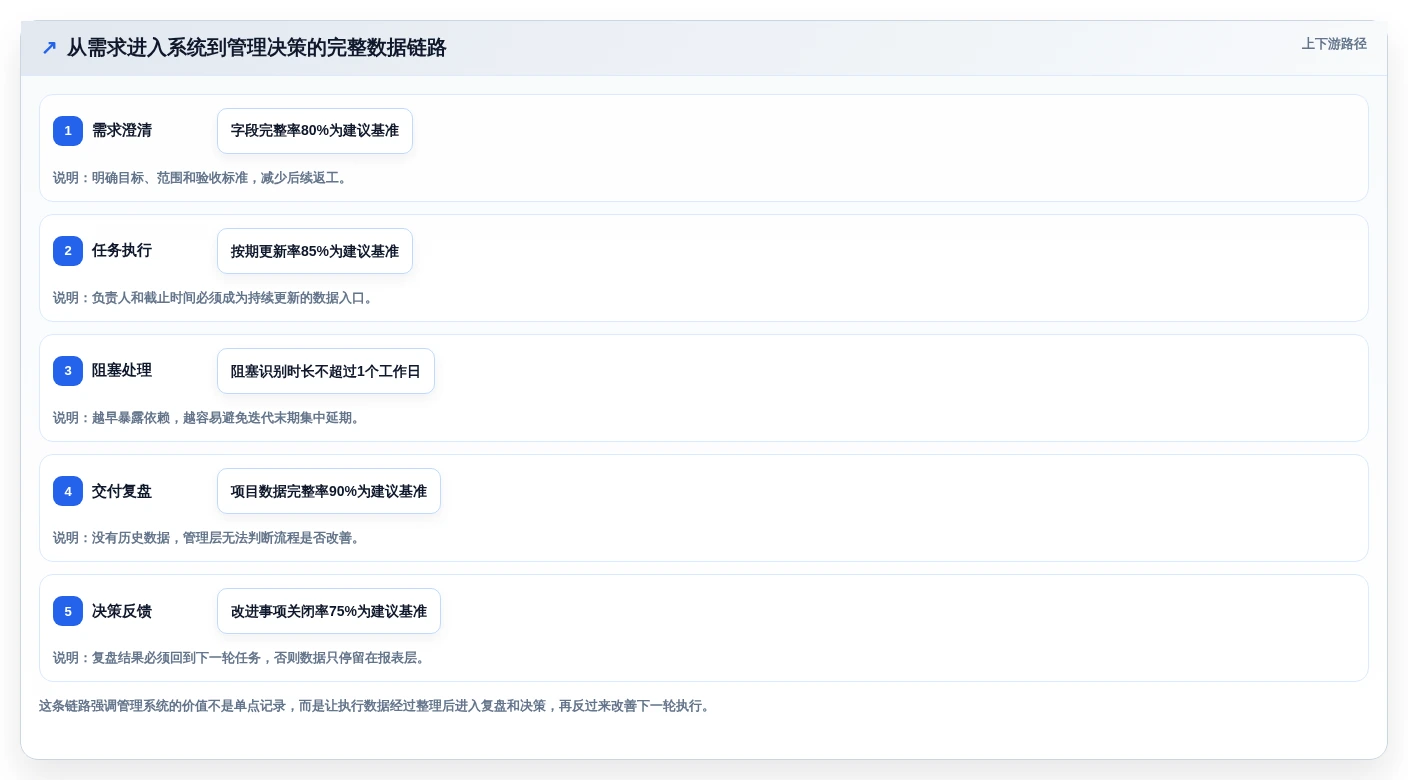Select the 决策反馈 step title
This screenshot has height=780, width=1408.
point(122,611)
